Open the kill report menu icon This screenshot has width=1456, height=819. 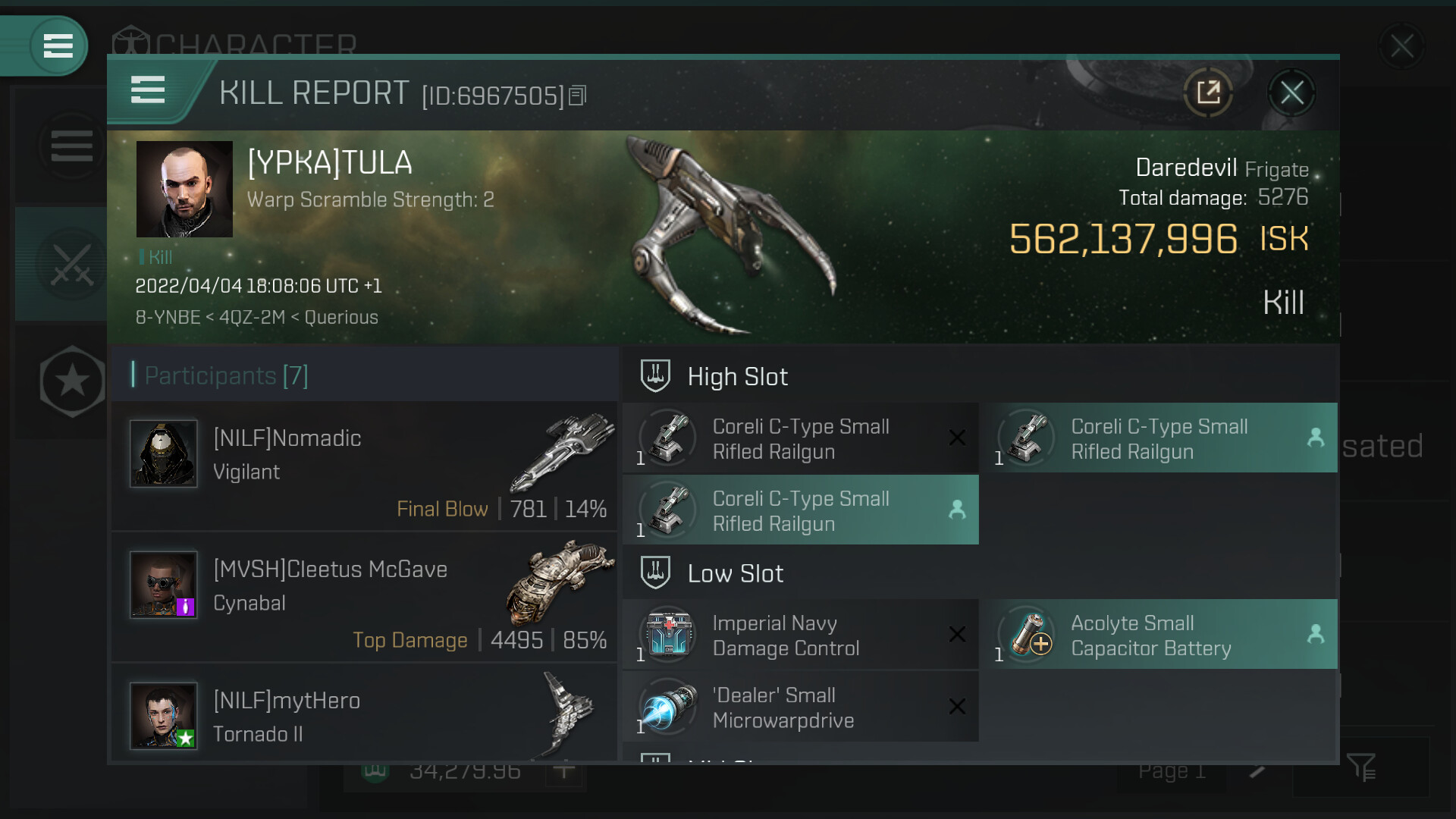[x=148, y=89]
